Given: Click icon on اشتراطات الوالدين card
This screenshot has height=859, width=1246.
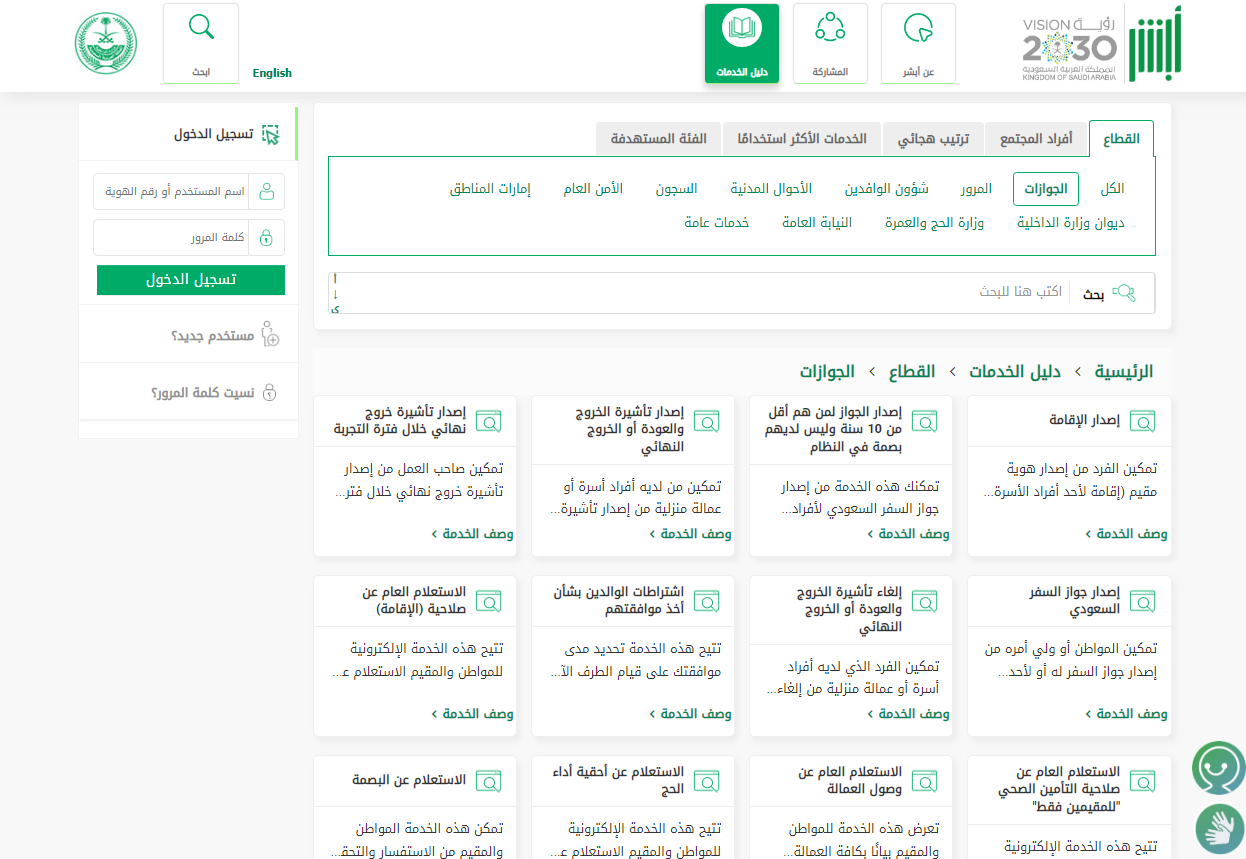Looking at the screenshot, I should pos(707,601).
